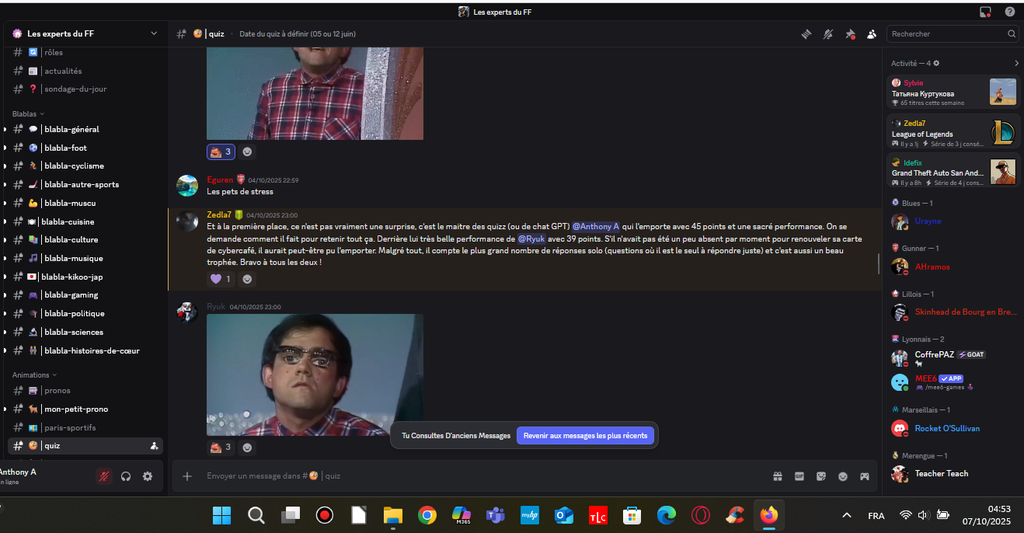
Task: Open pinned messages pin icon
Action: coord(850,34)
